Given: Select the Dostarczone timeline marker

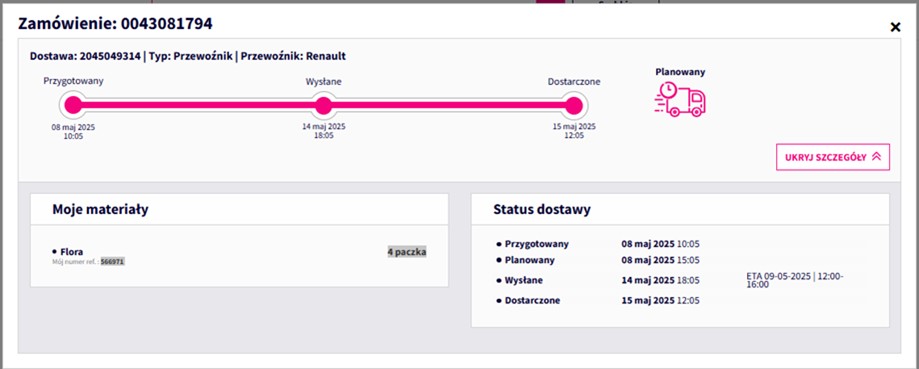Looking at the screenshot, I should pyautogui.click(x=574, y=105).
